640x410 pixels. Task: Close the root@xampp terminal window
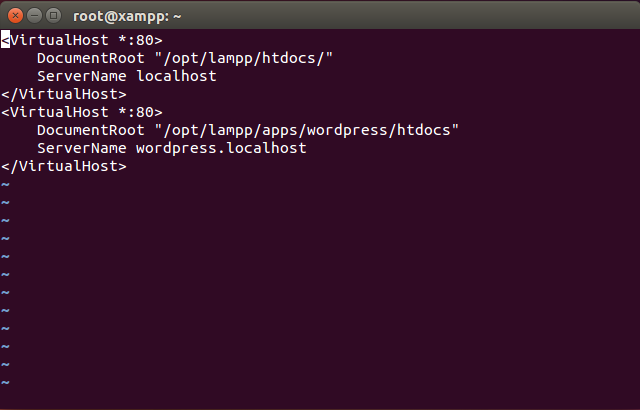pos(14,15)
